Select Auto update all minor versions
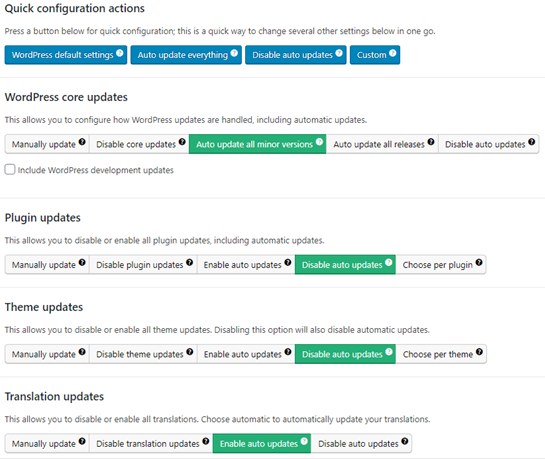The width and height of the screenshot is (545, 459). [x=258, y=144]
